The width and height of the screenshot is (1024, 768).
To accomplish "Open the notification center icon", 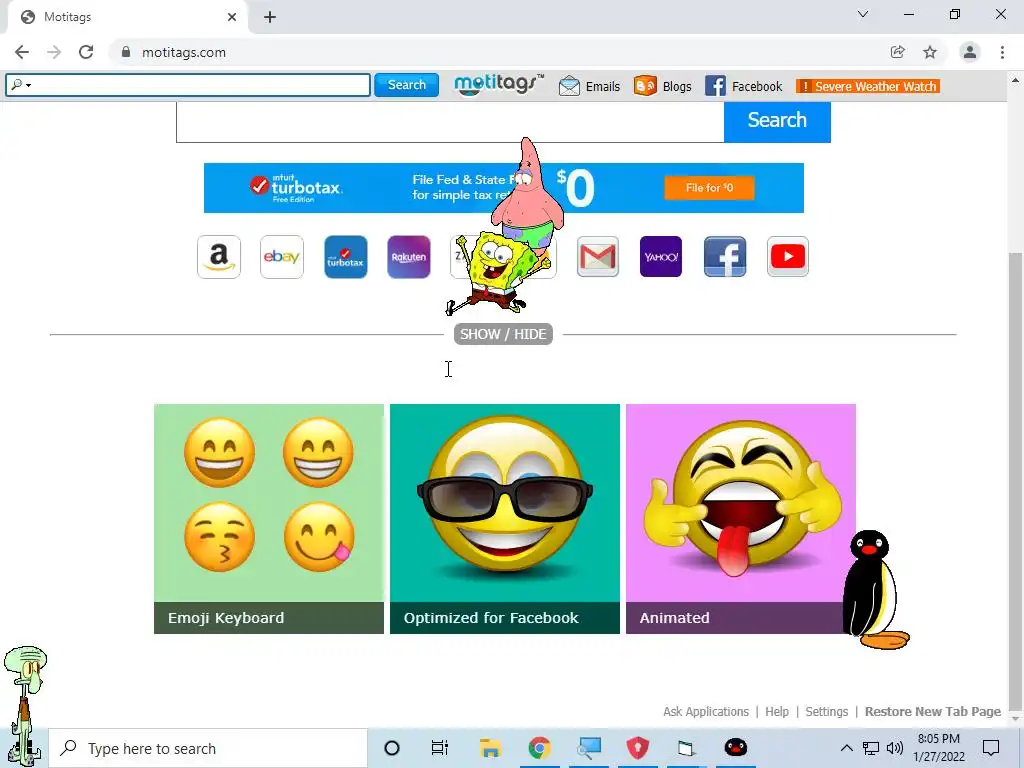I will [991, 748].
